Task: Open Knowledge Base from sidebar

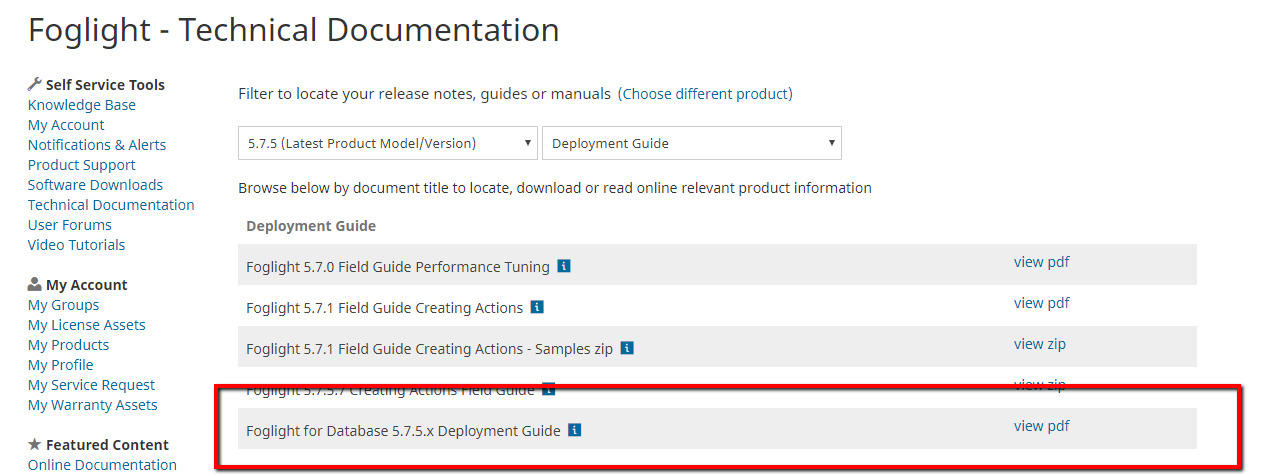Action: coord(82,105)
